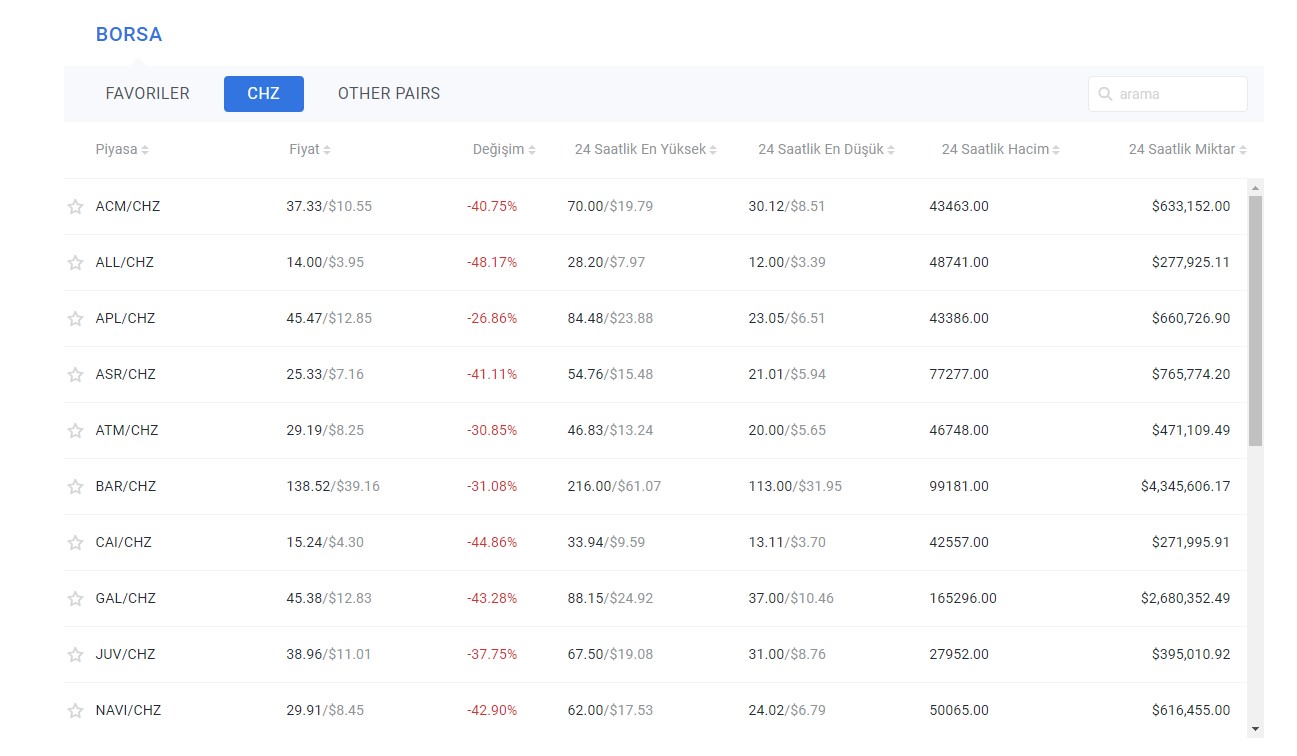Toggle the favorite star for APL/CHZ
This screenshot has width=1297, height=756.
coord(75,318)
